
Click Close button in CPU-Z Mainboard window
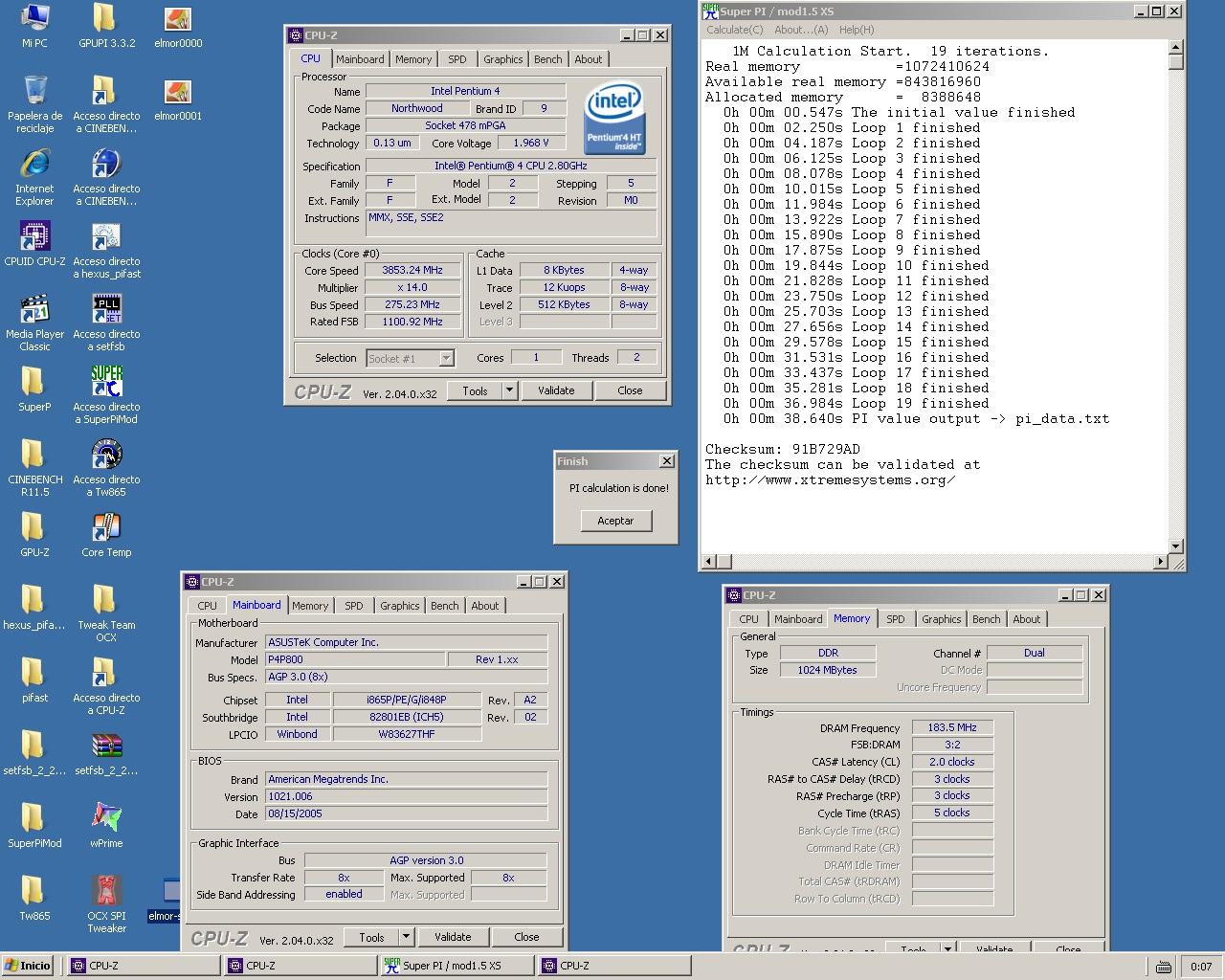coord(526,937)
